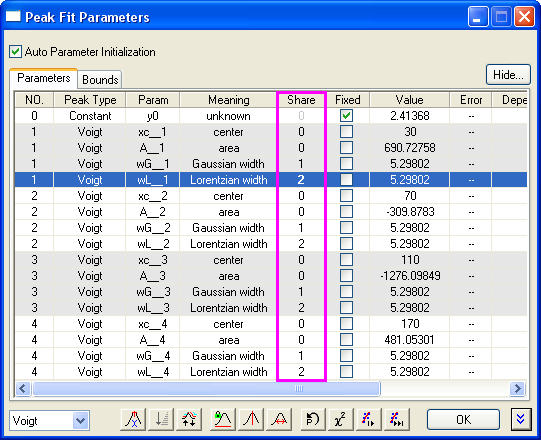Click the Error column header
The height and width of the screenshot is (440, 541).
tap(471, 100)
